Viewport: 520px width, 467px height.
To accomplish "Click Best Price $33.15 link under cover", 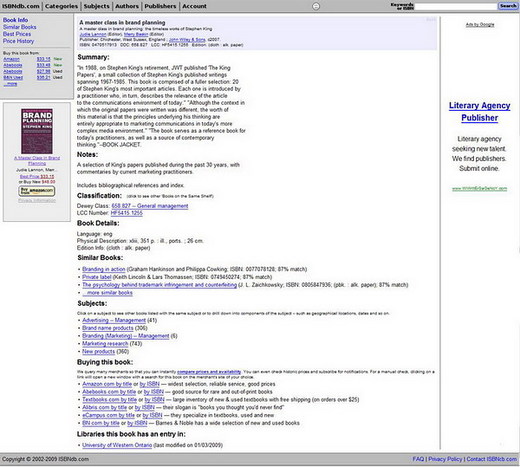I will (37, 176).
